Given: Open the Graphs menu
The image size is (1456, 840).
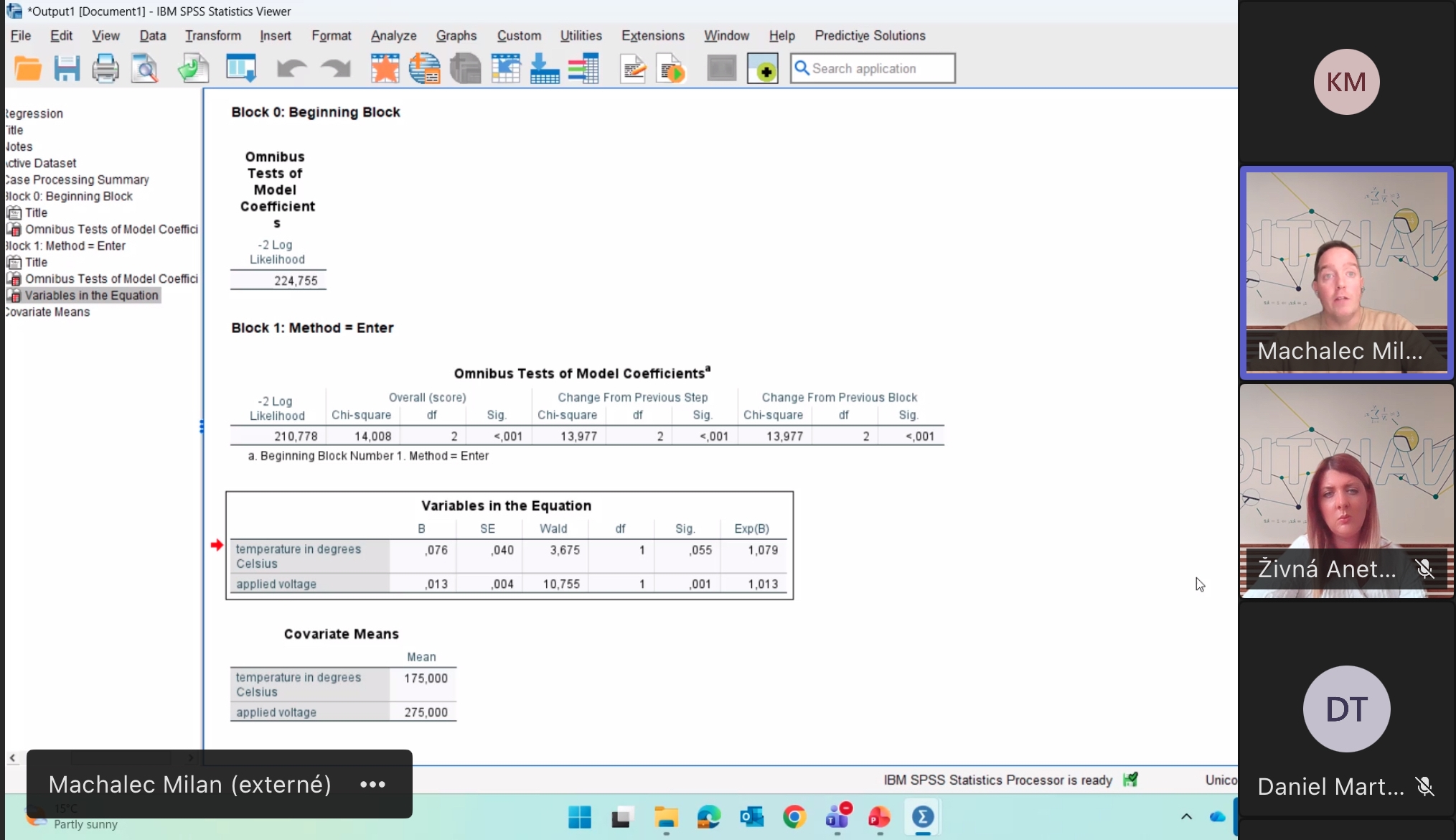Looking at the screenshot, I should [456, 36].
